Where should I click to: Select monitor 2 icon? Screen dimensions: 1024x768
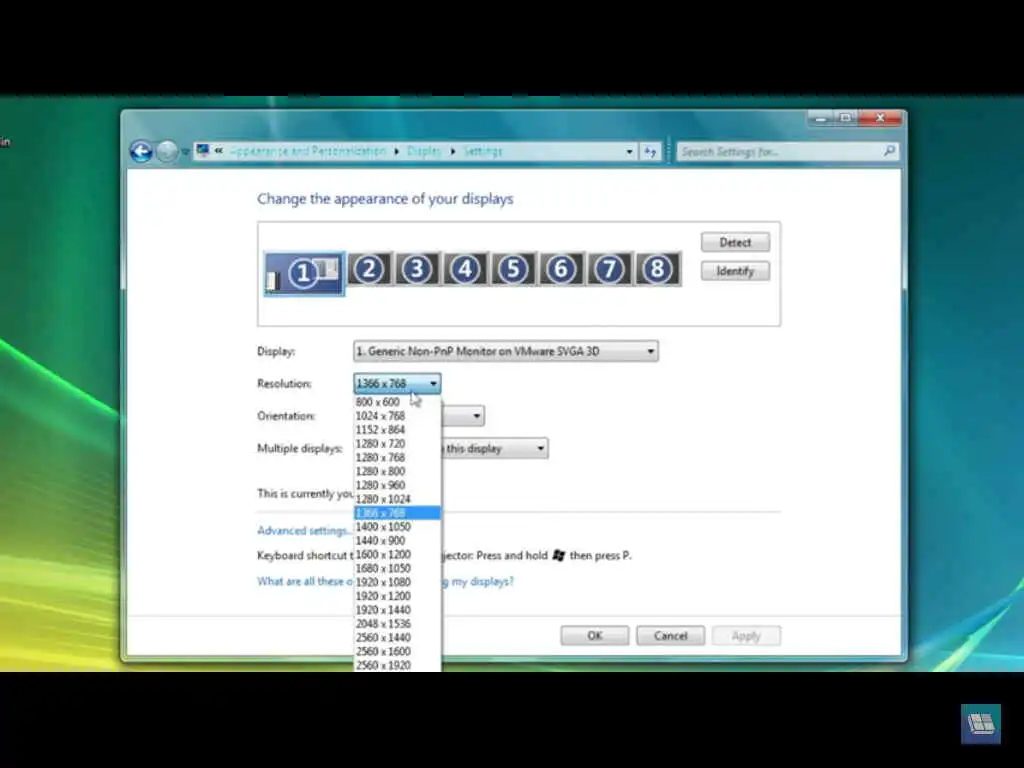369,268
